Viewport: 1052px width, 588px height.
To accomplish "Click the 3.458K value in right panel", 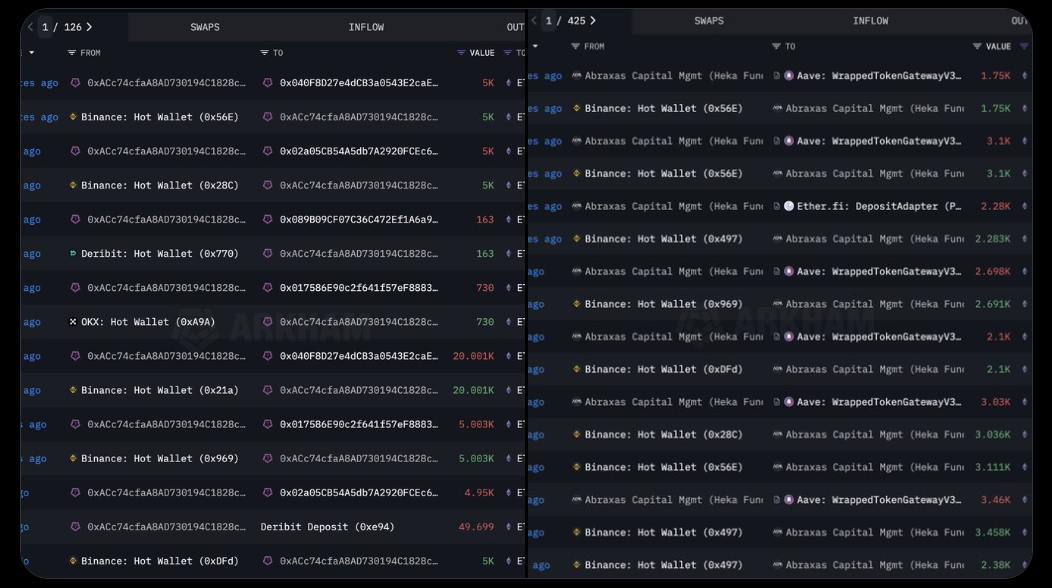I will [993, 532].
